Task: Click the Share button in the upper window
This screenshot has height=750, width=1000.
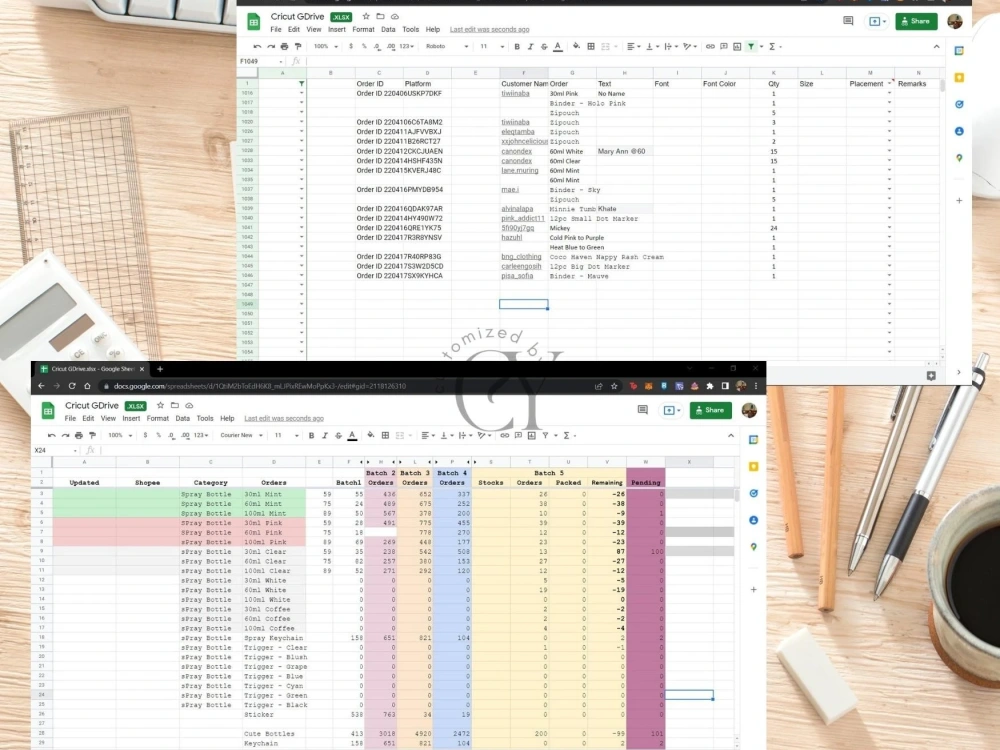Action: (x=916, y=21)
